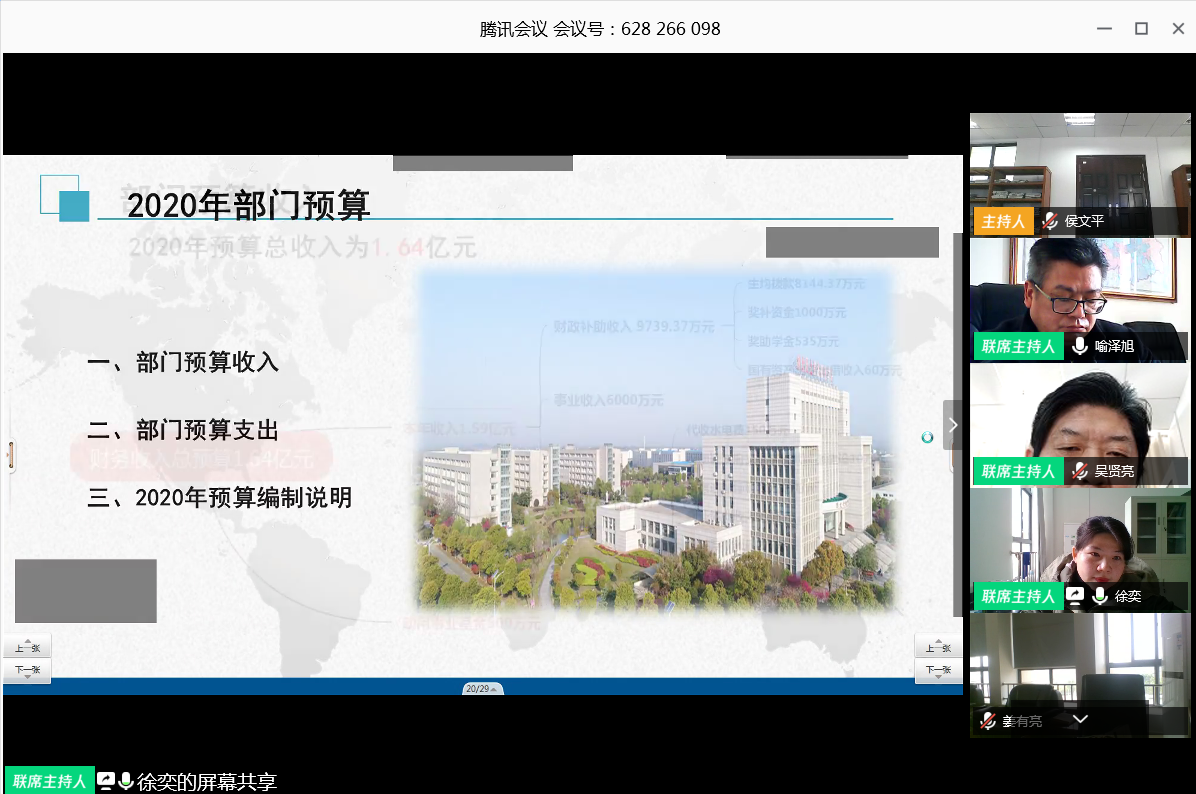Click the 联席主持人 badge on 喻泽旭's tile
The width and height of the screenshot is (1196, 794).
[1018, 346]
